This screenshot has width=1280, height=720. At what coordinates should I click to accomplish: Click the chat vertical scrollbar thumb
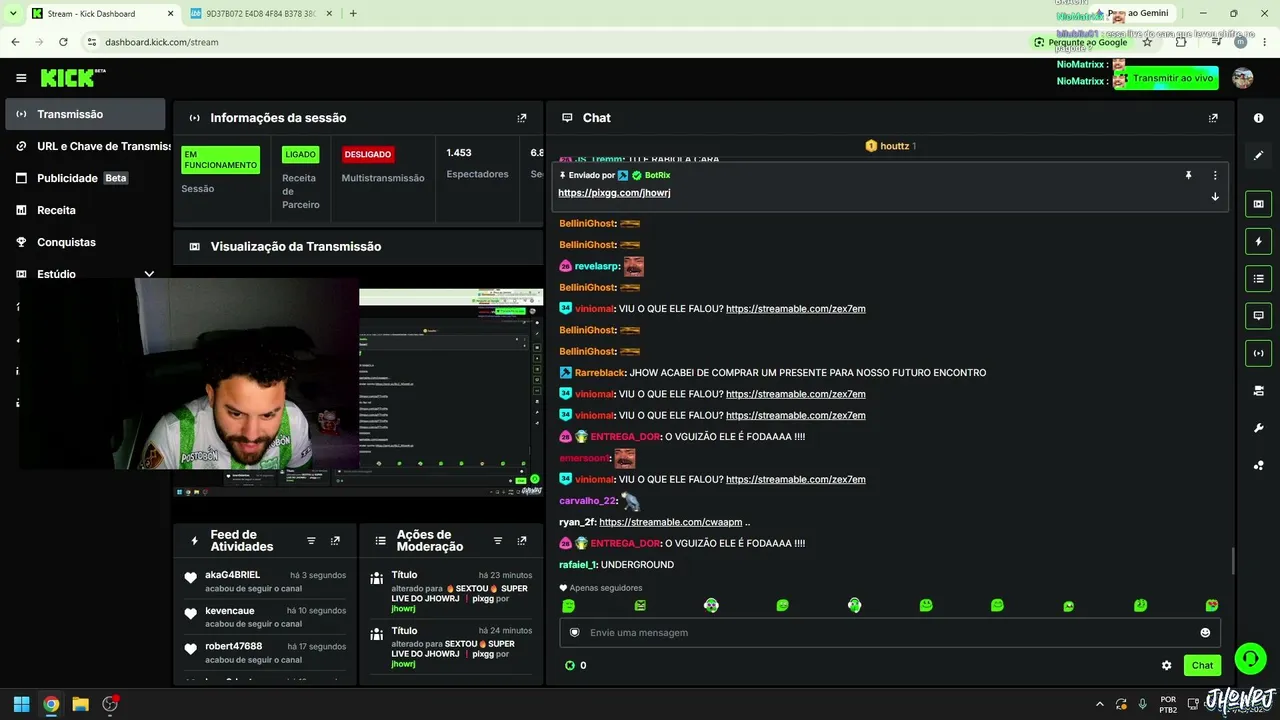coord(1233,561)
